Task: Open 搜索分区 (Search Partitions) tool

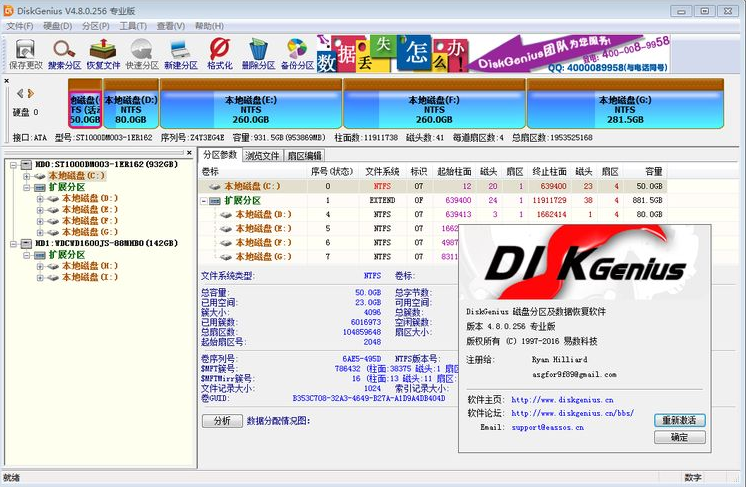Action: click(x=65, y=53)
